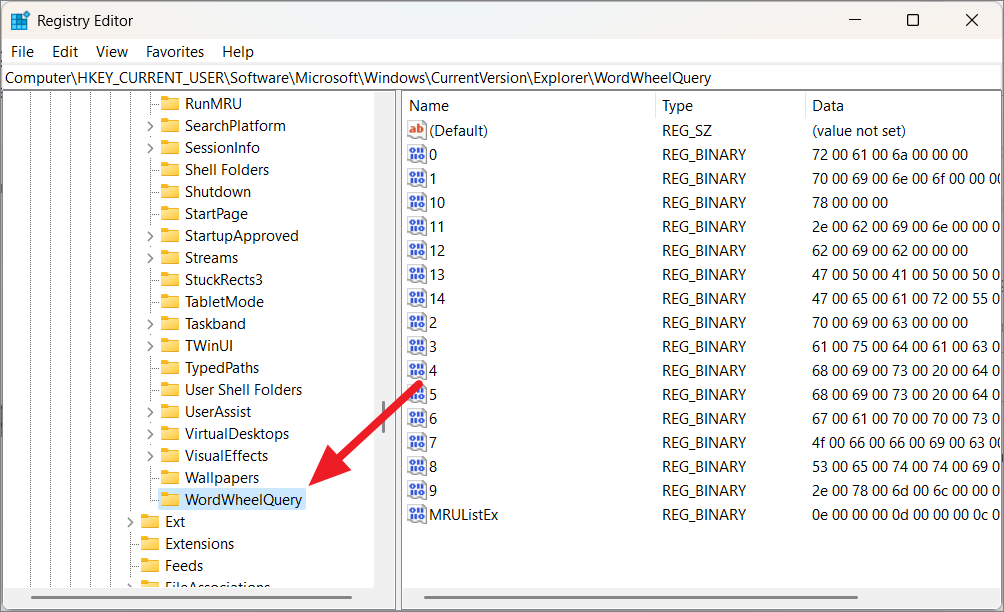The image size is (1004, 612).
Task: Click the data cell '78 00 00 00'
Action: pos(850,202)
